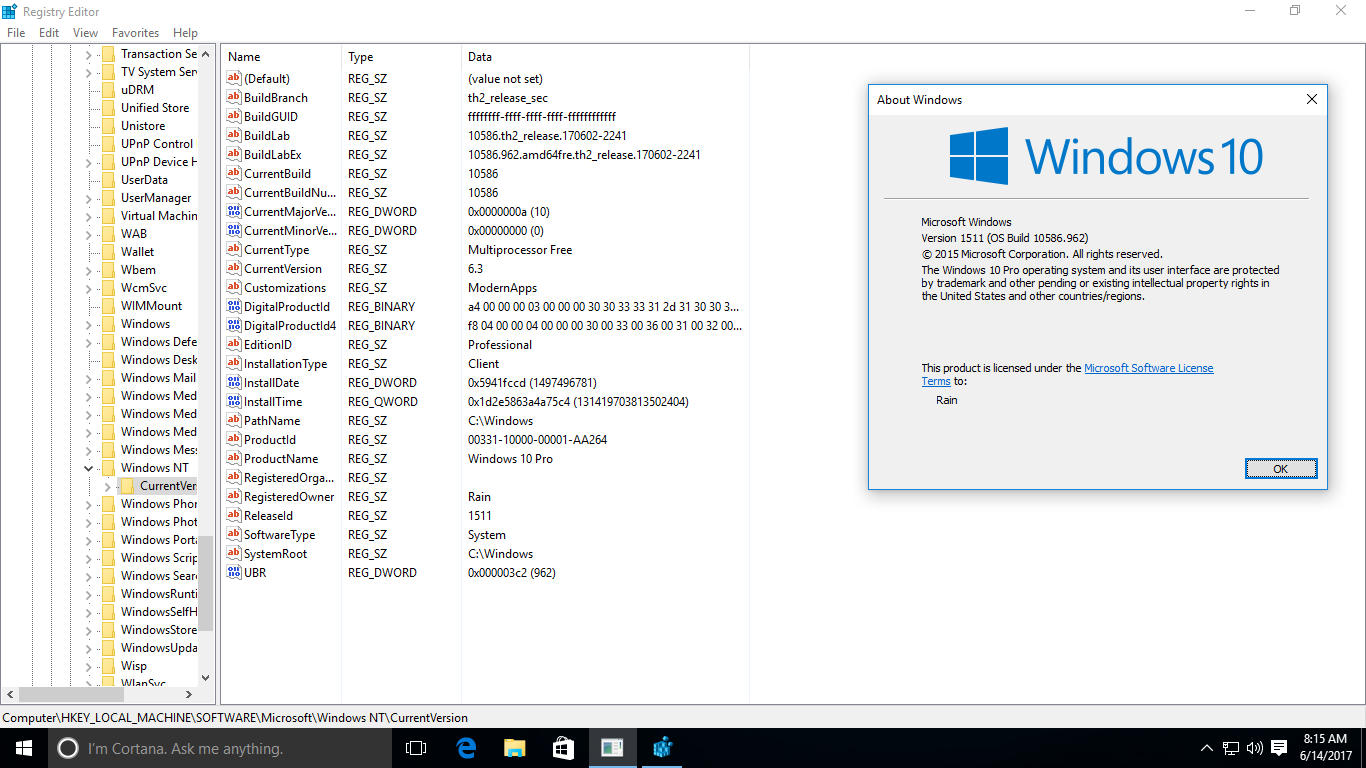Screen dimensions: 1366x768
Task: Click the string icon next to BuildGUID
Action: click(x=235, y=117)
